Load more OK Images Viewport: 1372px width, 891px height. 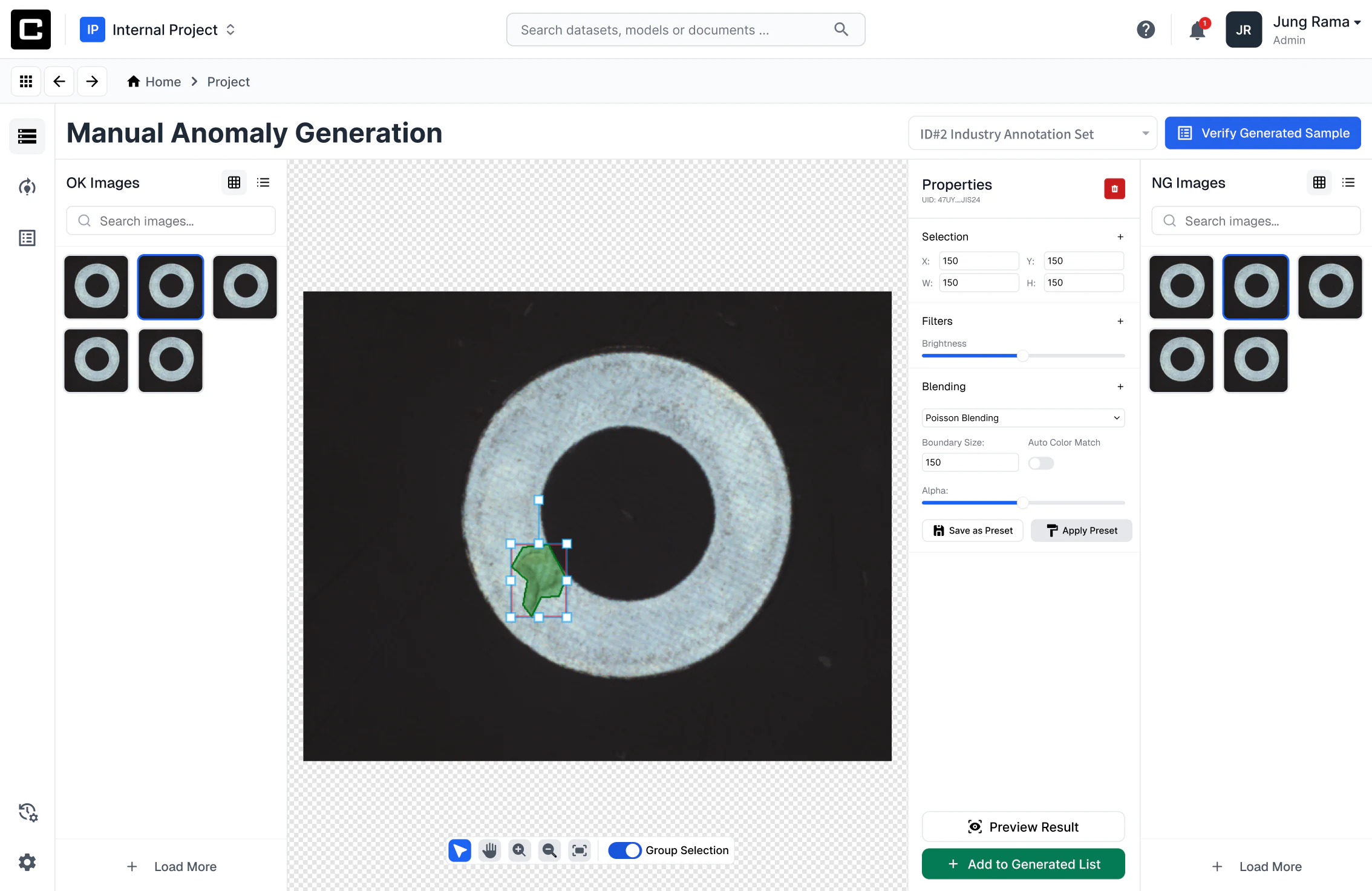[172, 867]
